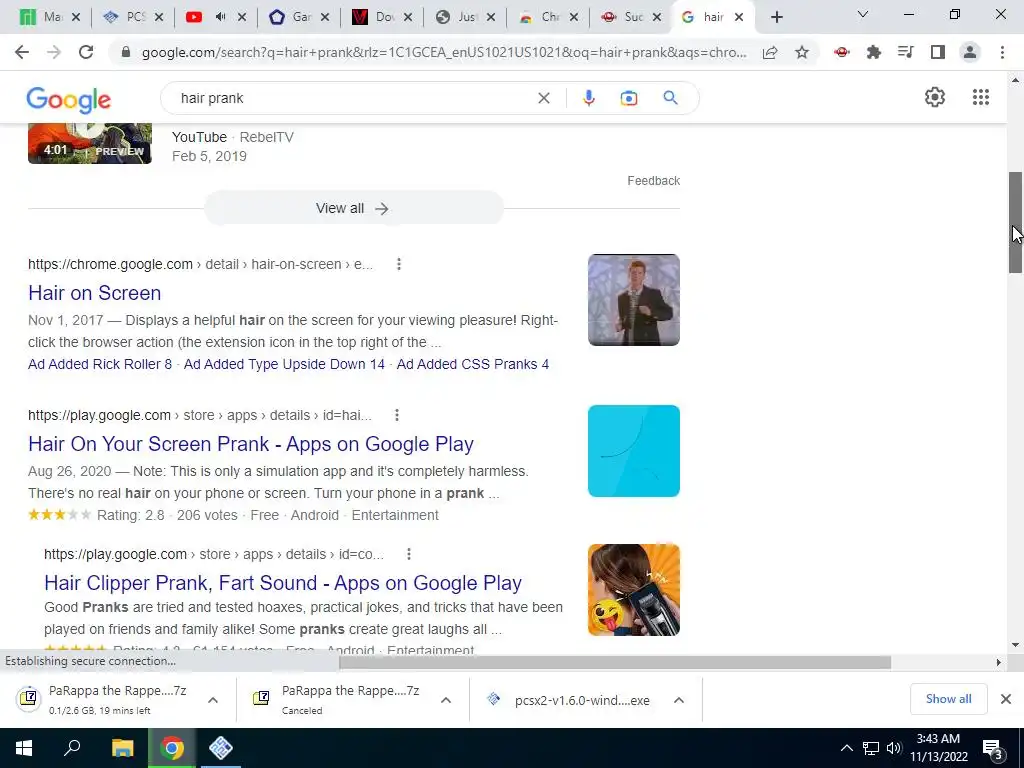The width and height of the screenshot is (1024, 768).
Task: Click the horizontal scrollbar thumb
Action: 615,662
